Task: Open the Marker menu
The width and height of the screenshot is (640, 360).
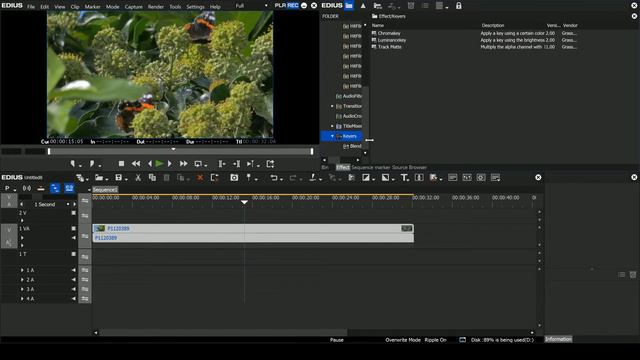Action: click(x=93, y=7)
